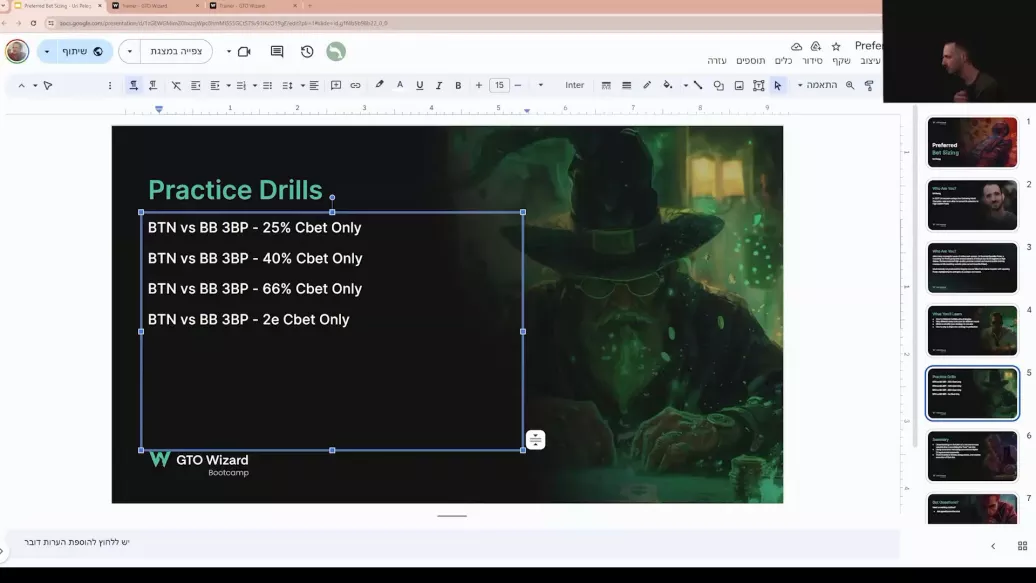
Task: Expand slideshow options dropdown arrow
Action: pos(130,52)
